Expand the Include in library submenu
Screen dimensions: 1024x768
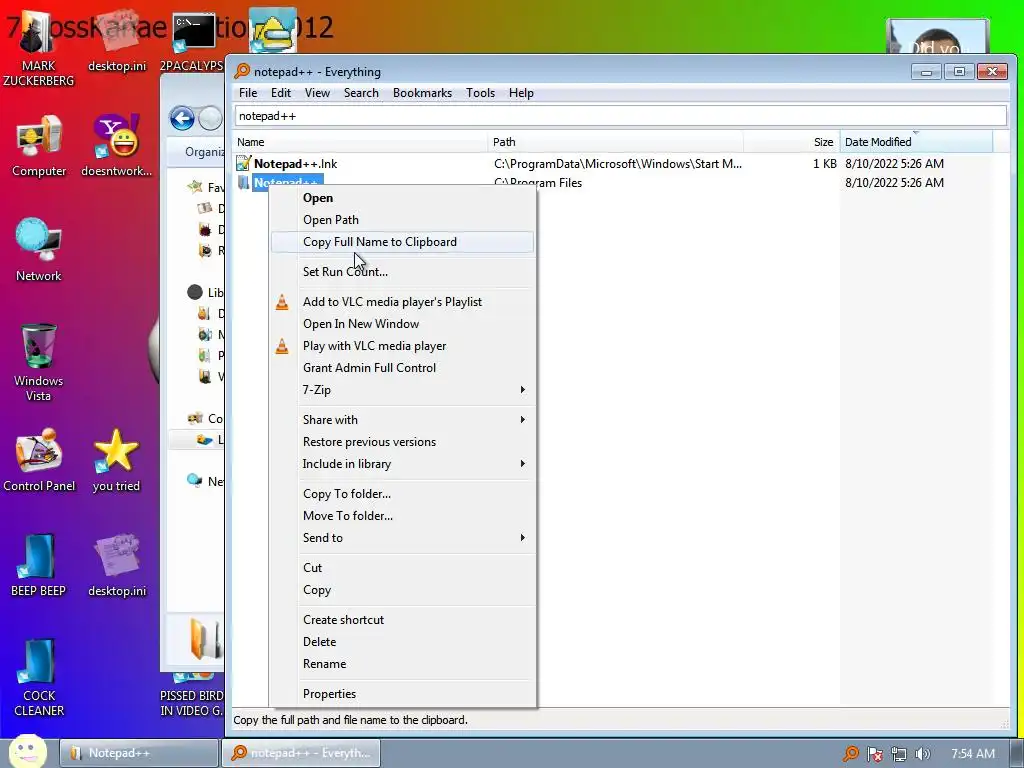click(414, 464)
